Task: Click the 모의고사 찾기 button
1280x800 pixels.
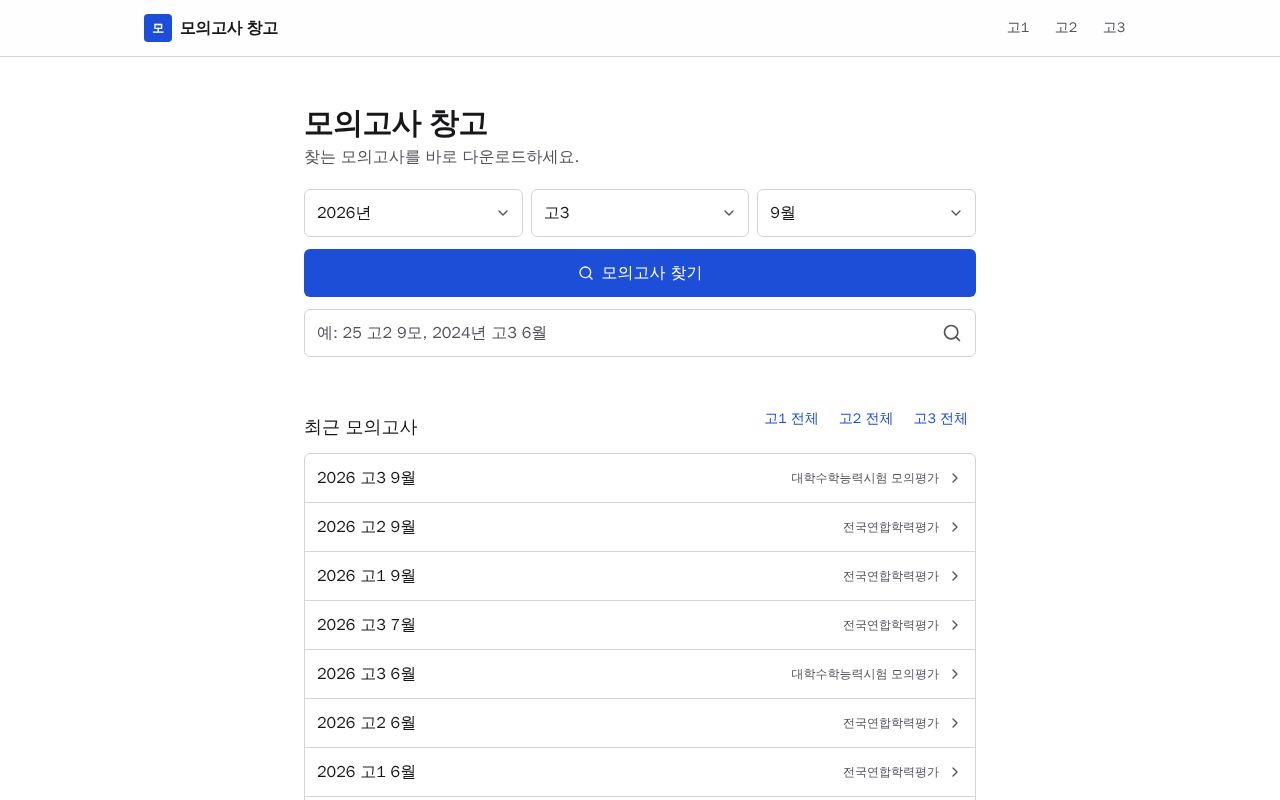Action: tap(640, 273)
